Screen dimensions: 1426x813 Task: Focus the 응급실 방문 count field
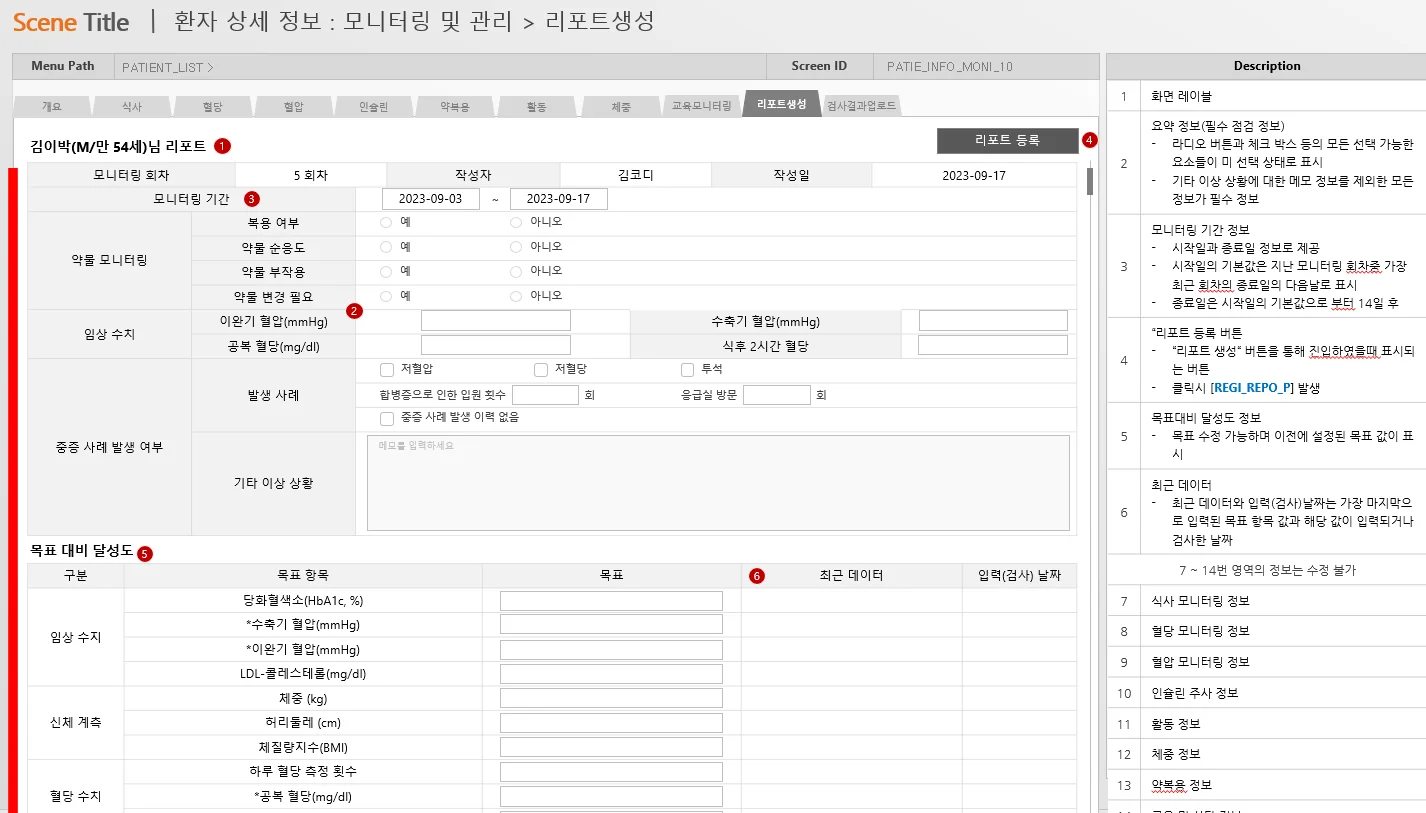click(777, 395)
